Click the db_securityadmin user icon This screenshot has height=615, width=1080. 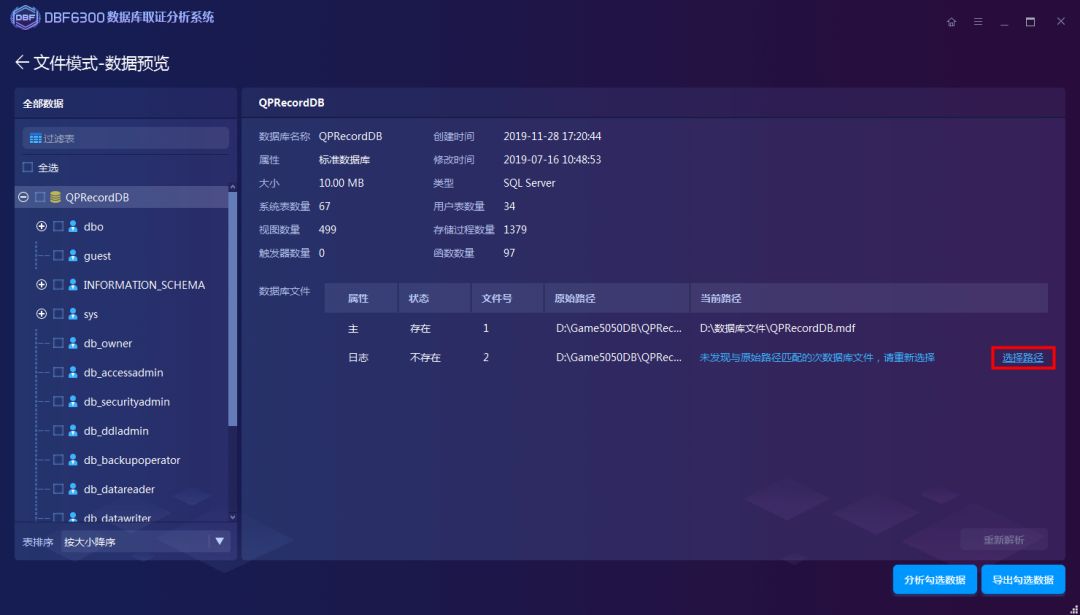click(73, 402)
